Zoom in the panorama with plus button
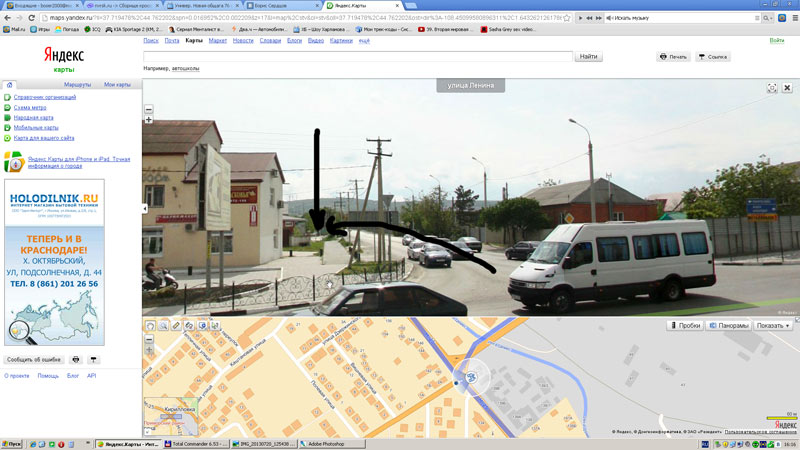The image size is (800, 450). [149, 120]
